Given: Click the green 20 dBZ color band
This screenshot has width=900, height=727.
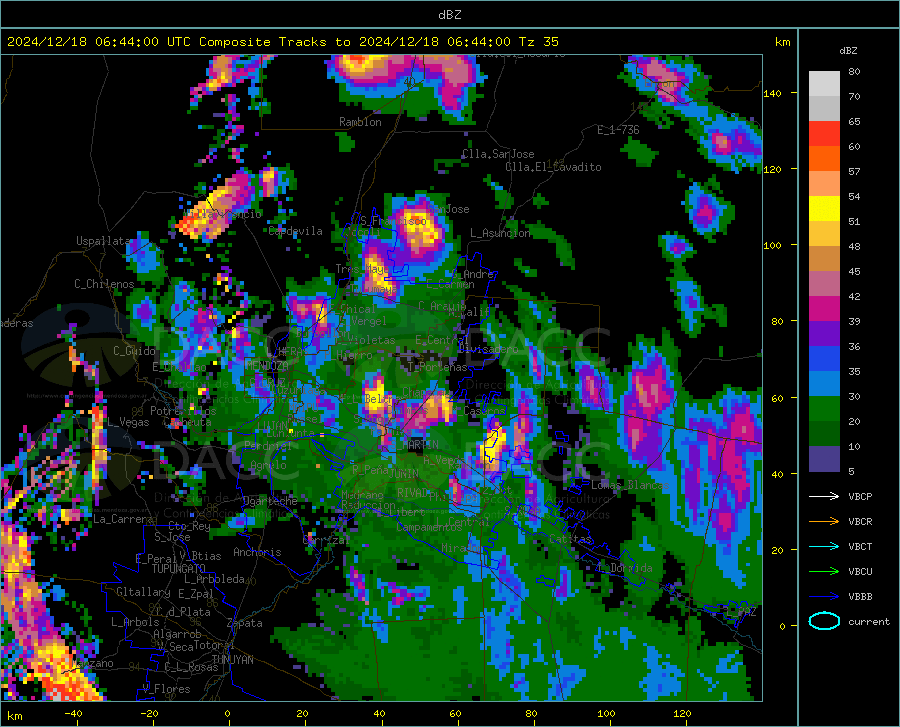Looking at the screenshot, I should [x=824, y=408].
